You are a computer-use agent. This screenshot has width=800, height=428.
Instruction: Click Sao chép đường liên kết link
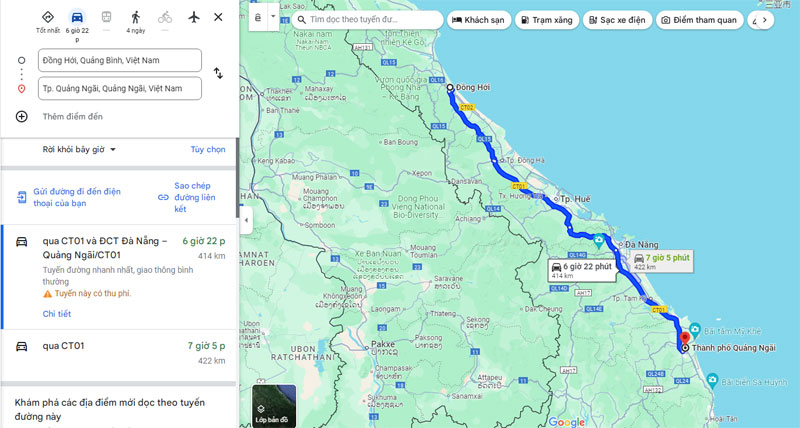click(x=190, y=197)
